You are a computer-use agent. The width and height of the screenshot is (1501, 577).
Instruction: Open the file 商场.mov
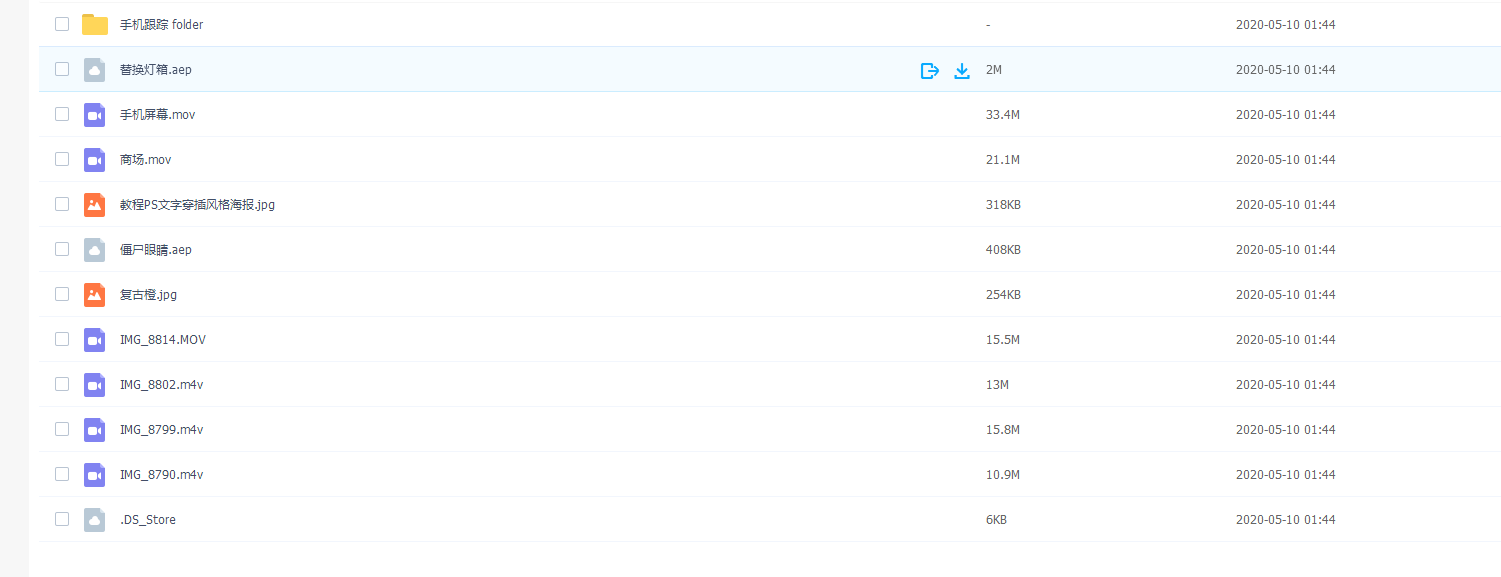point(146,160)
